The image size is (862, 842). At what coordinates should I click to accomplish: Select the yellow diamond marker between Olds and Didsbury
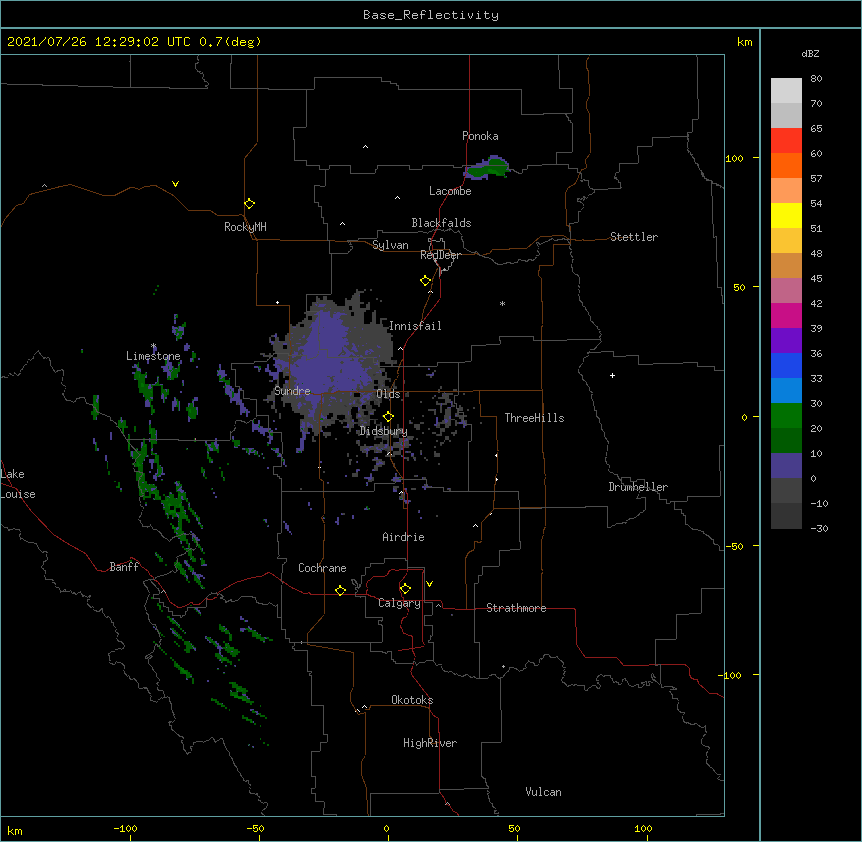[x=388, y=417]
